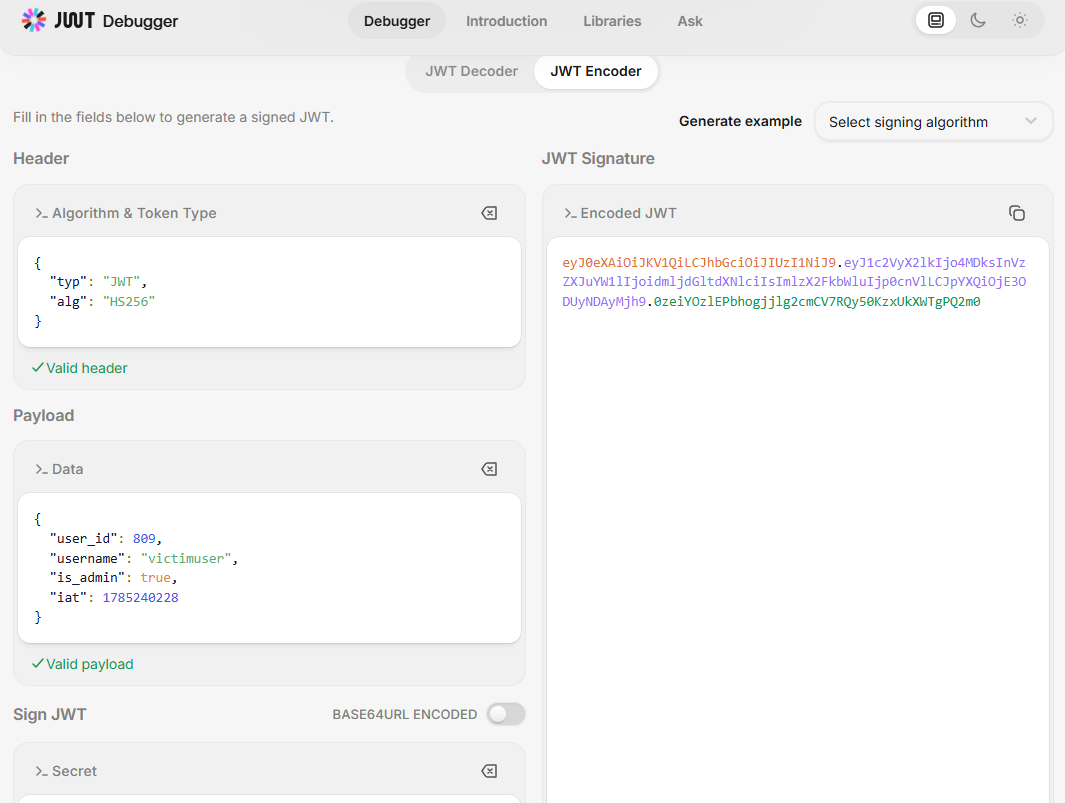Click the user_id value 809

144,539
